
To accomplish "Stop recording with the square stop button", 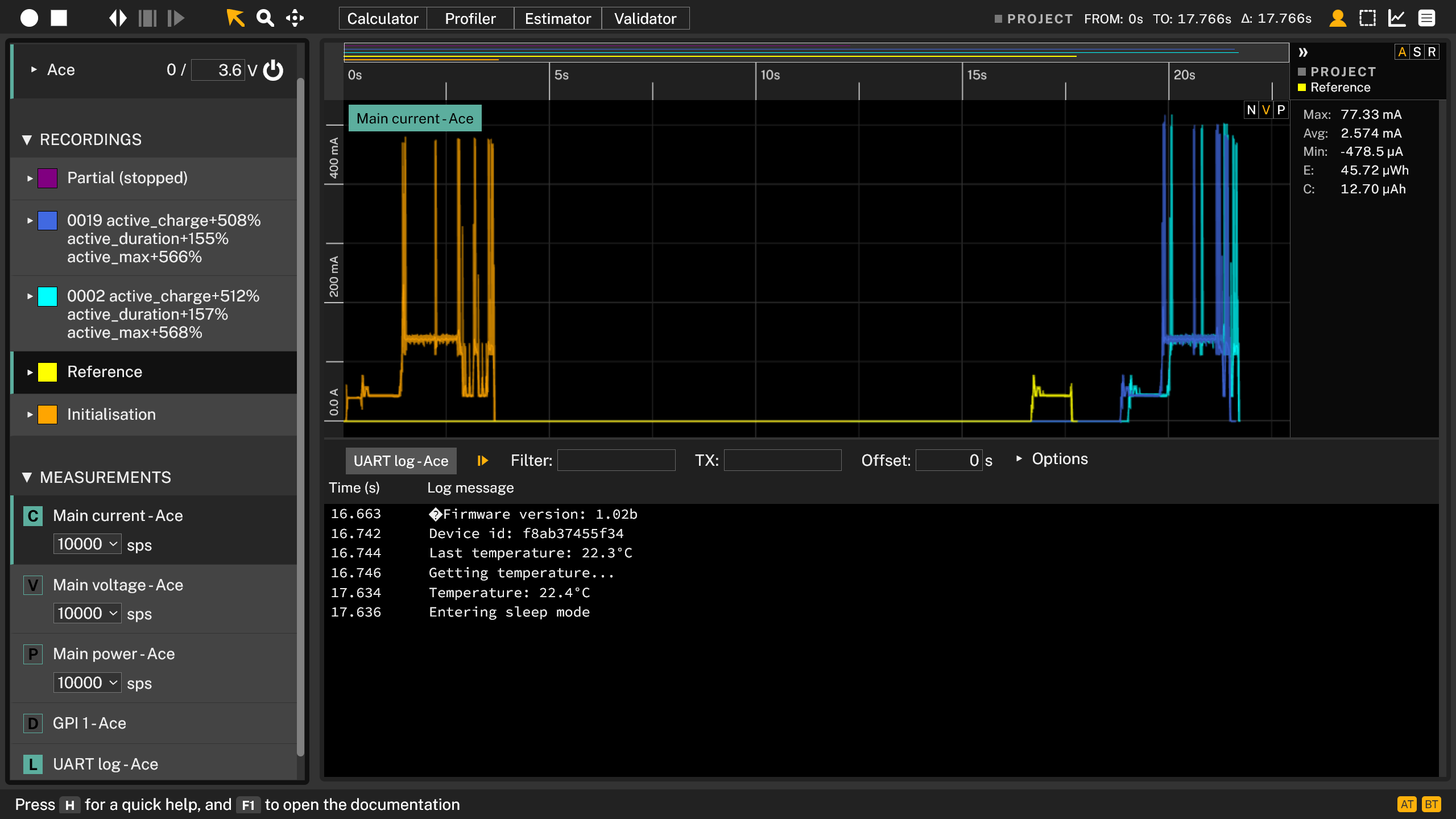I will pyautogui.click(x=59, y=18).
